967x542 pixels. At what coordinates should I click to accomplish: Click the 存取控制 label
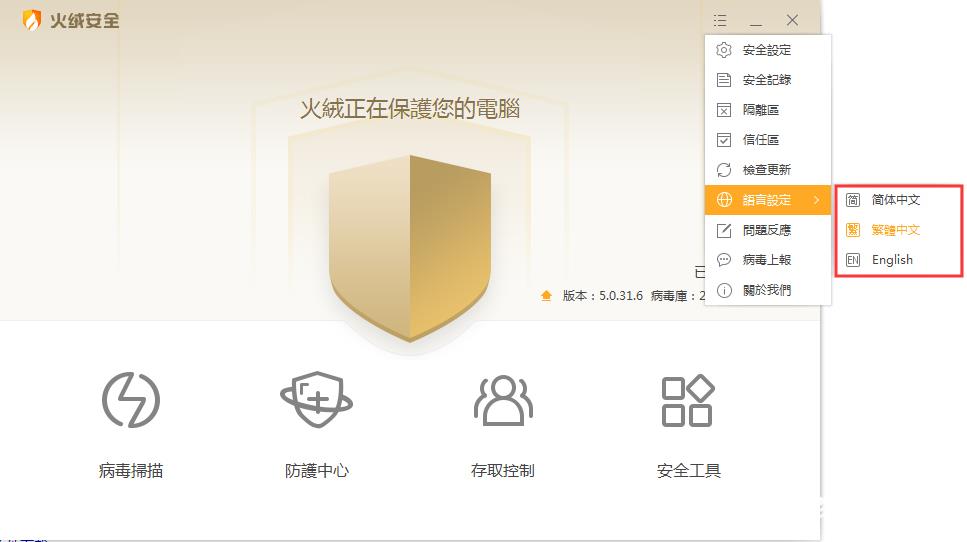pos(503,470)
